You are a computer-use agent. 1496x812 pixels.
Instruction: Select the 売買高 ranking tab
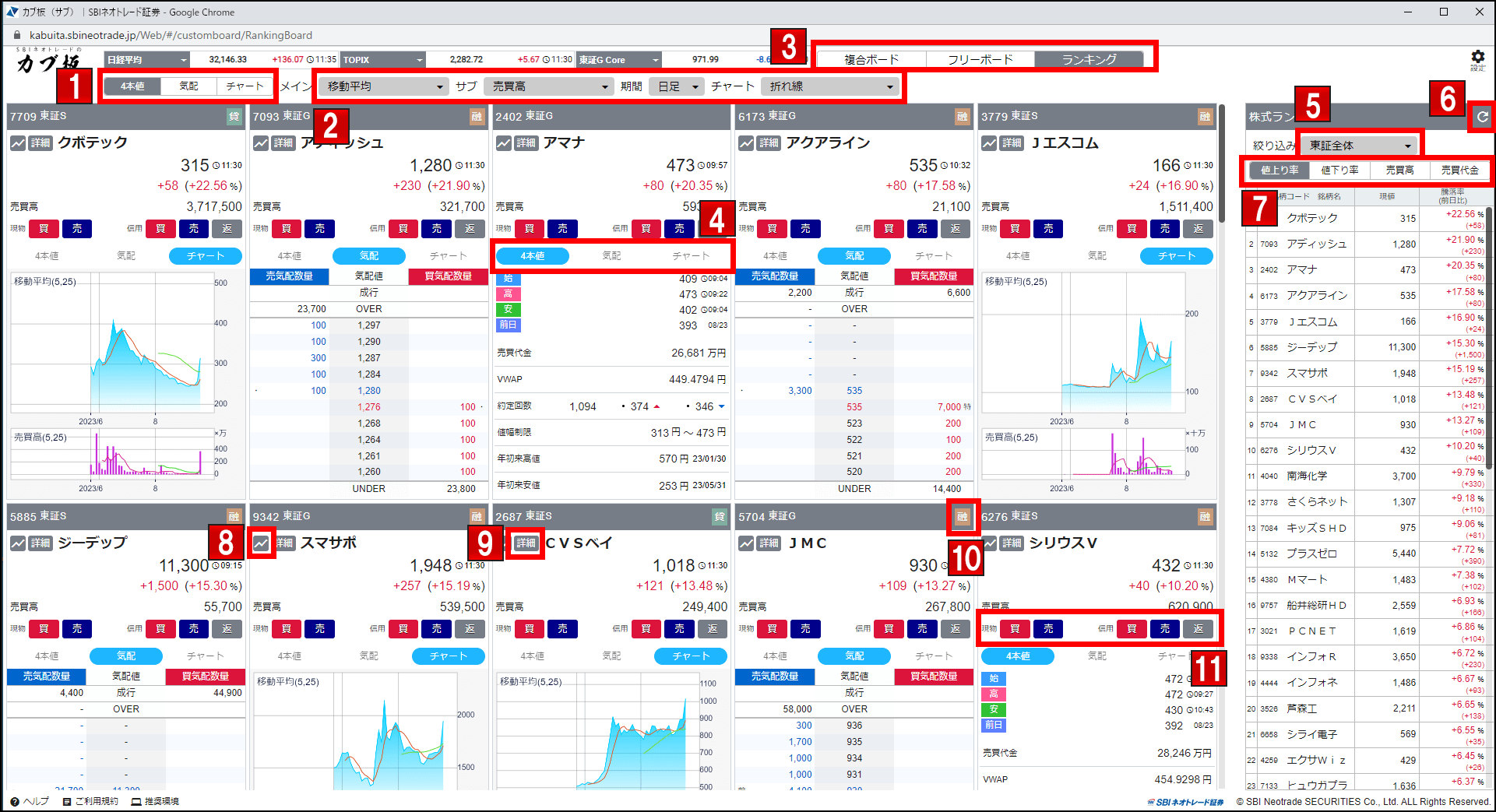tap(1399, 170)
